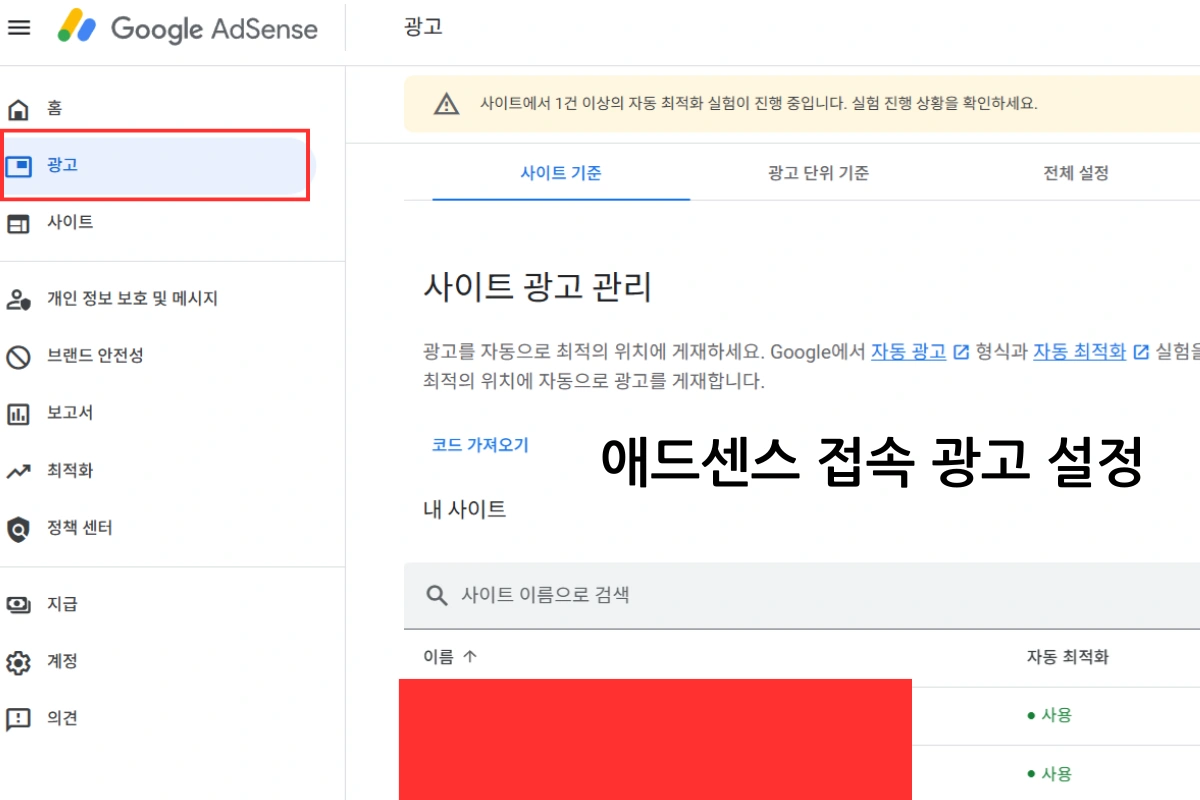1200x800 pixels.
Task: Click the site name search field
Action: coord(700,595)
